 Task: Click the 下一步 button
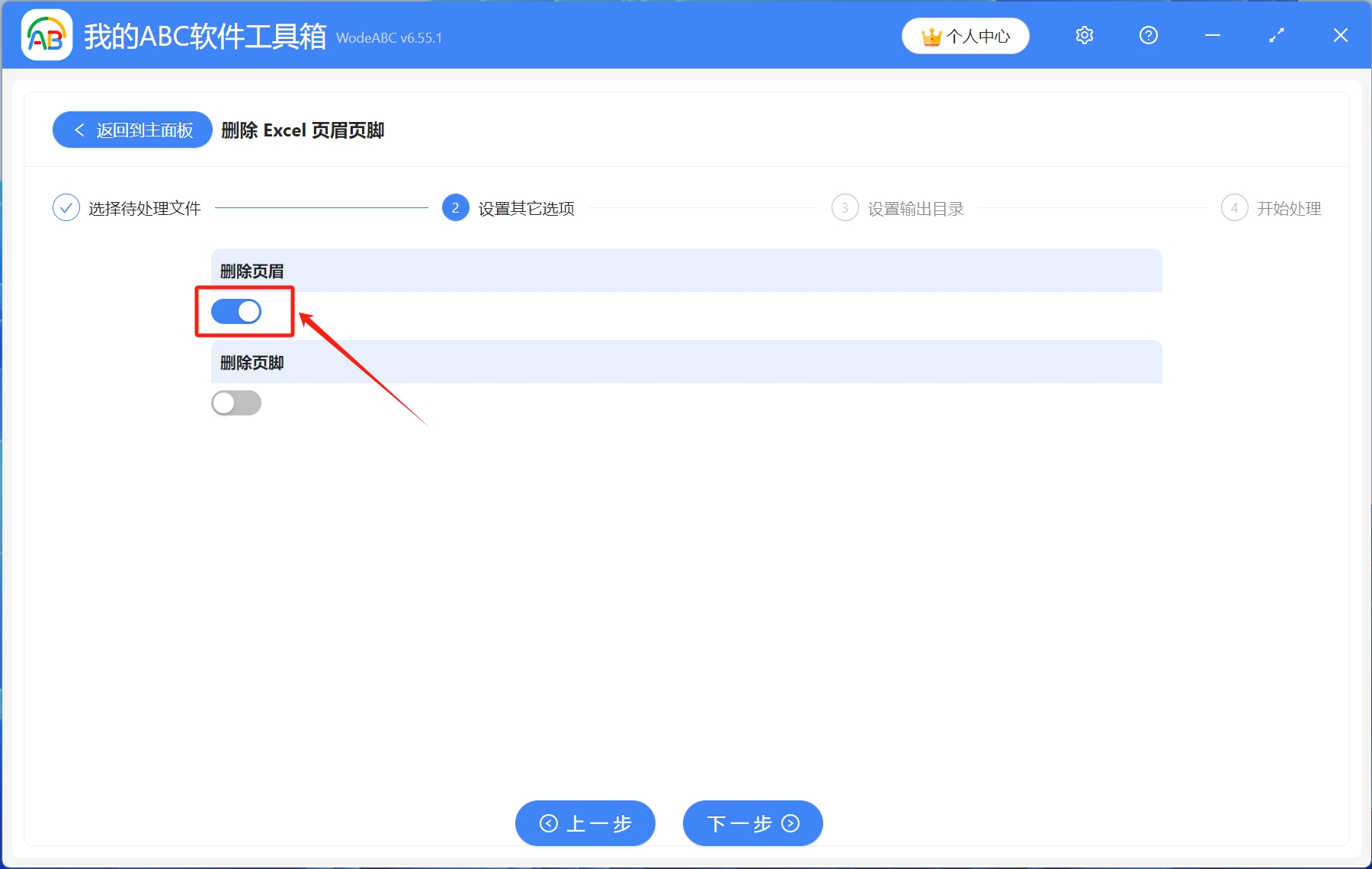(752, 824)
